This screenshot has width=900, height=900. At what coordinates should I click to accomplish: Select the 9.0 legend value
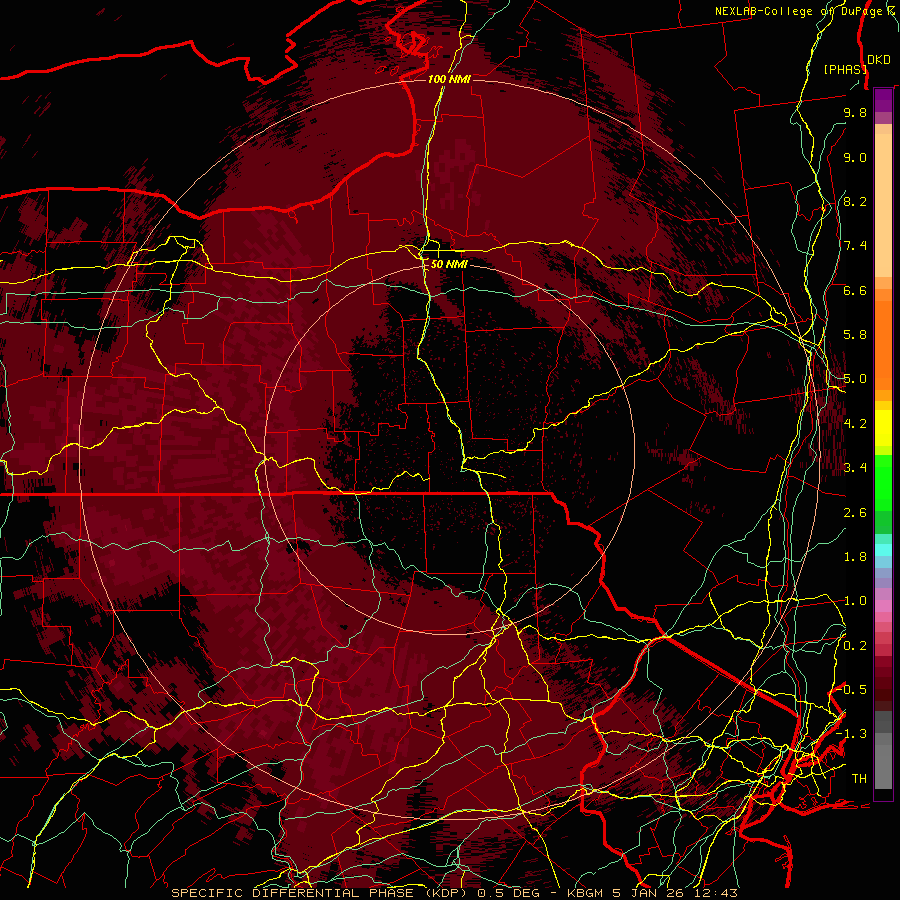click(x=855, y=157)
